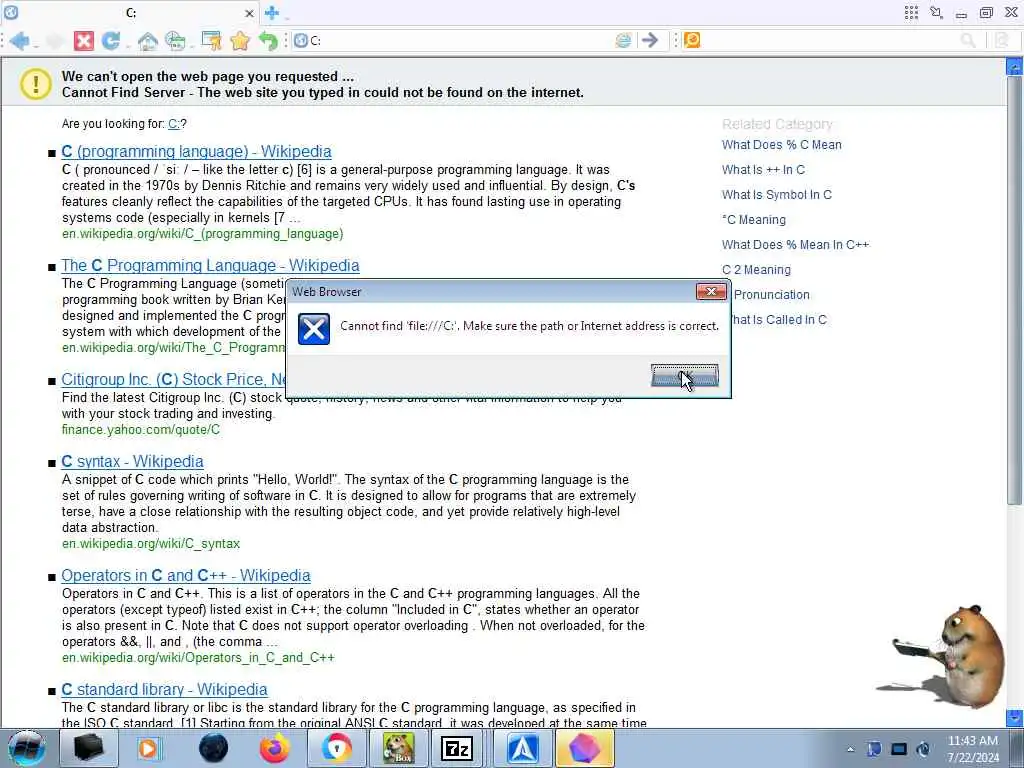Click related category 'What Is Symbol In C'
1024x768 pixels.
776,195
